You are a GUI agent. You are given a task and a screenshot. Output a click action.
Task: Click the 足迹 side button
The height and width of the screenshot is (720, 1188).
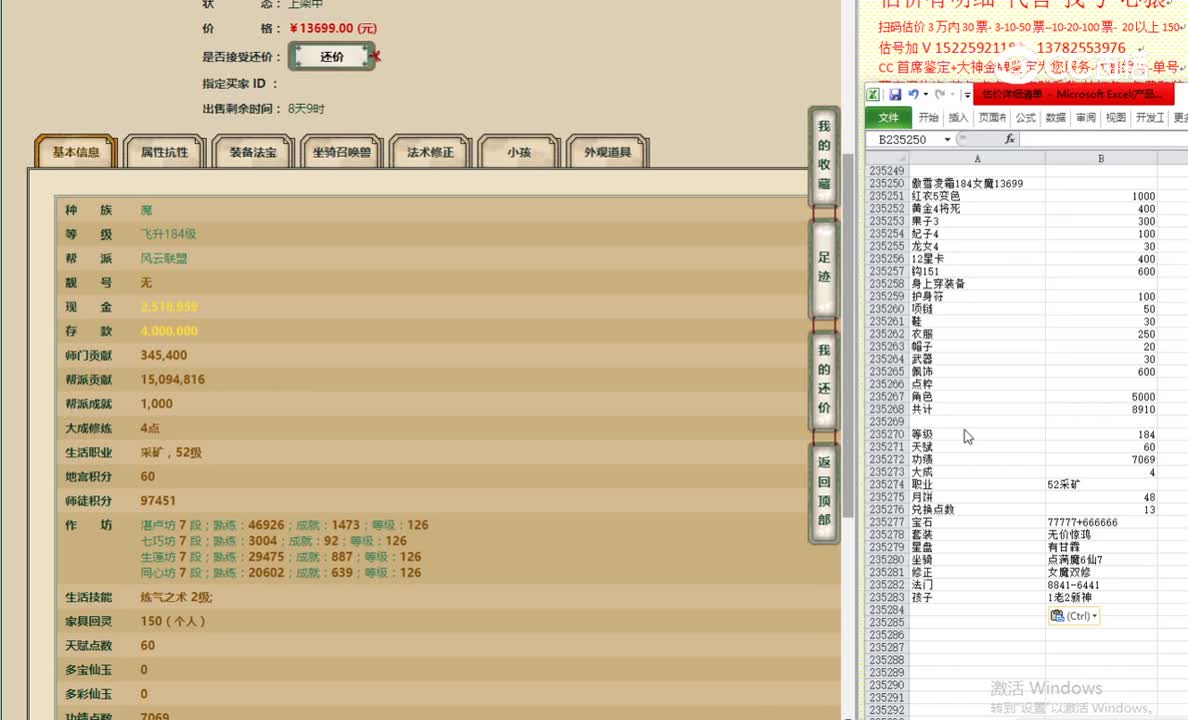tap(824, 268)
